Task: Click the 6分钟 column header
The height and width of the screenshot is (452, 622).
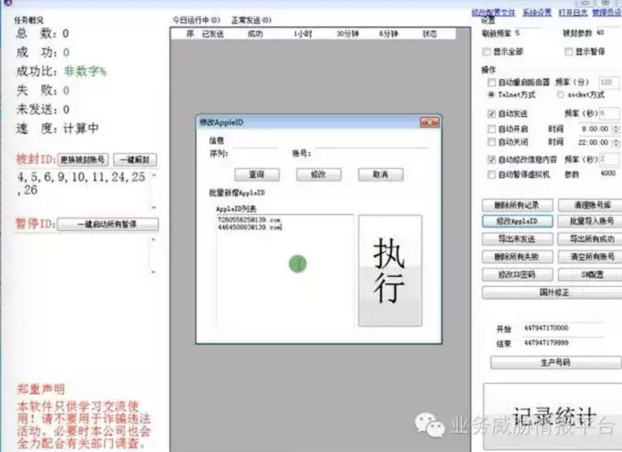Action: [388, 34]
